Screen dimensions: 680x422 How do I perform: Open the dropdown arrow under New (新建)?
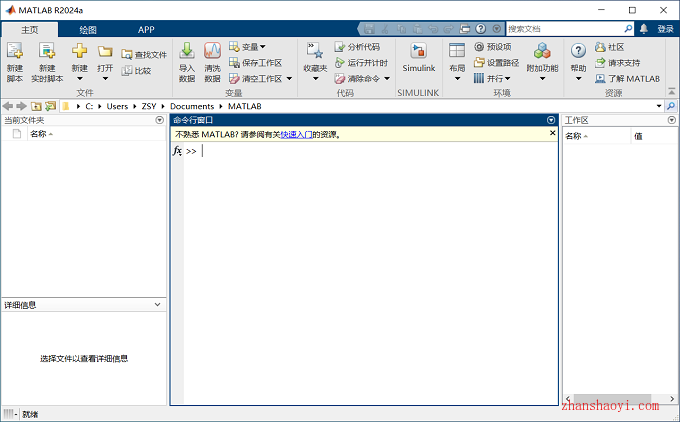[79, 79]
